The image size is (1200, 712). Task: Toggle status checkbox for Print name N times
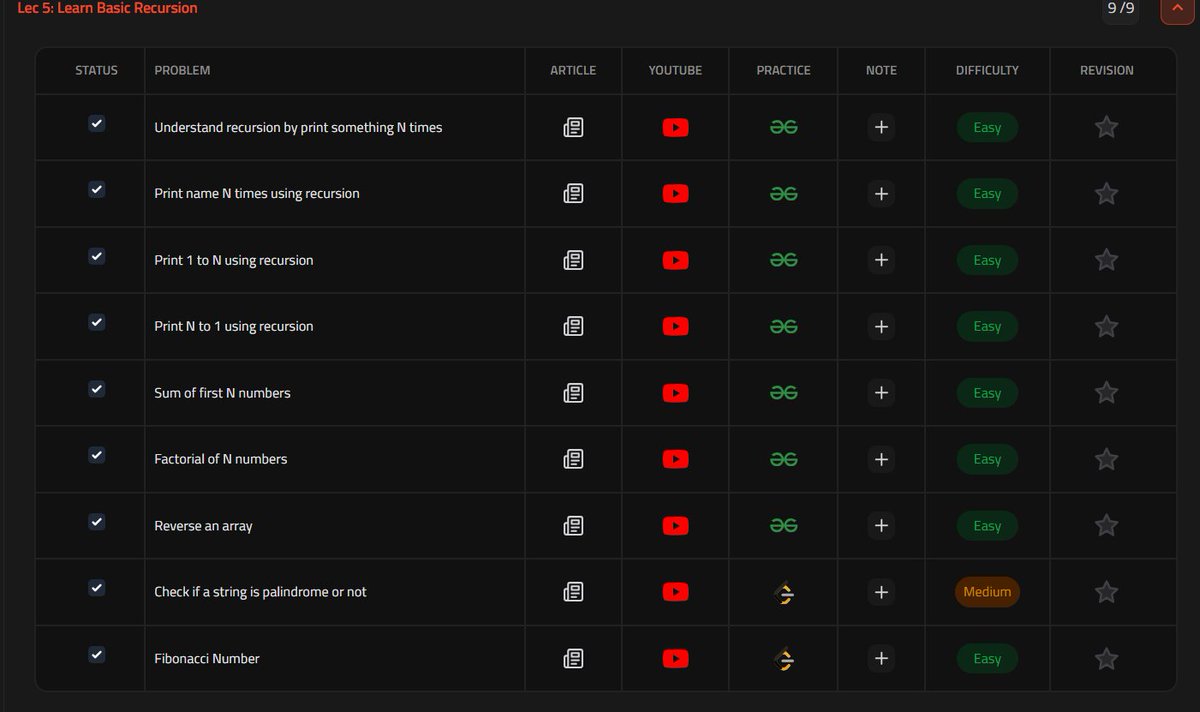[96, 189]
